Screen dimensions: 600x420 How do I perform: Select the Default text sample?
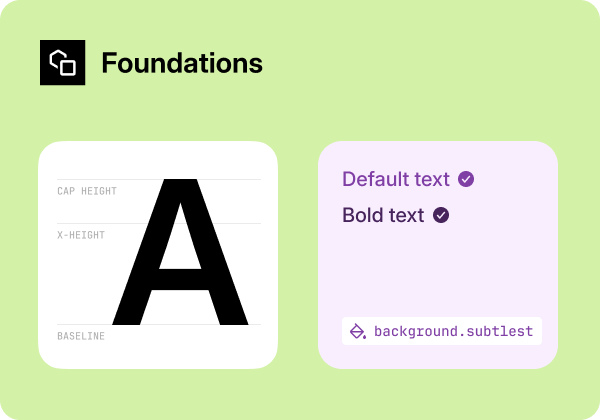pos(396,179)
